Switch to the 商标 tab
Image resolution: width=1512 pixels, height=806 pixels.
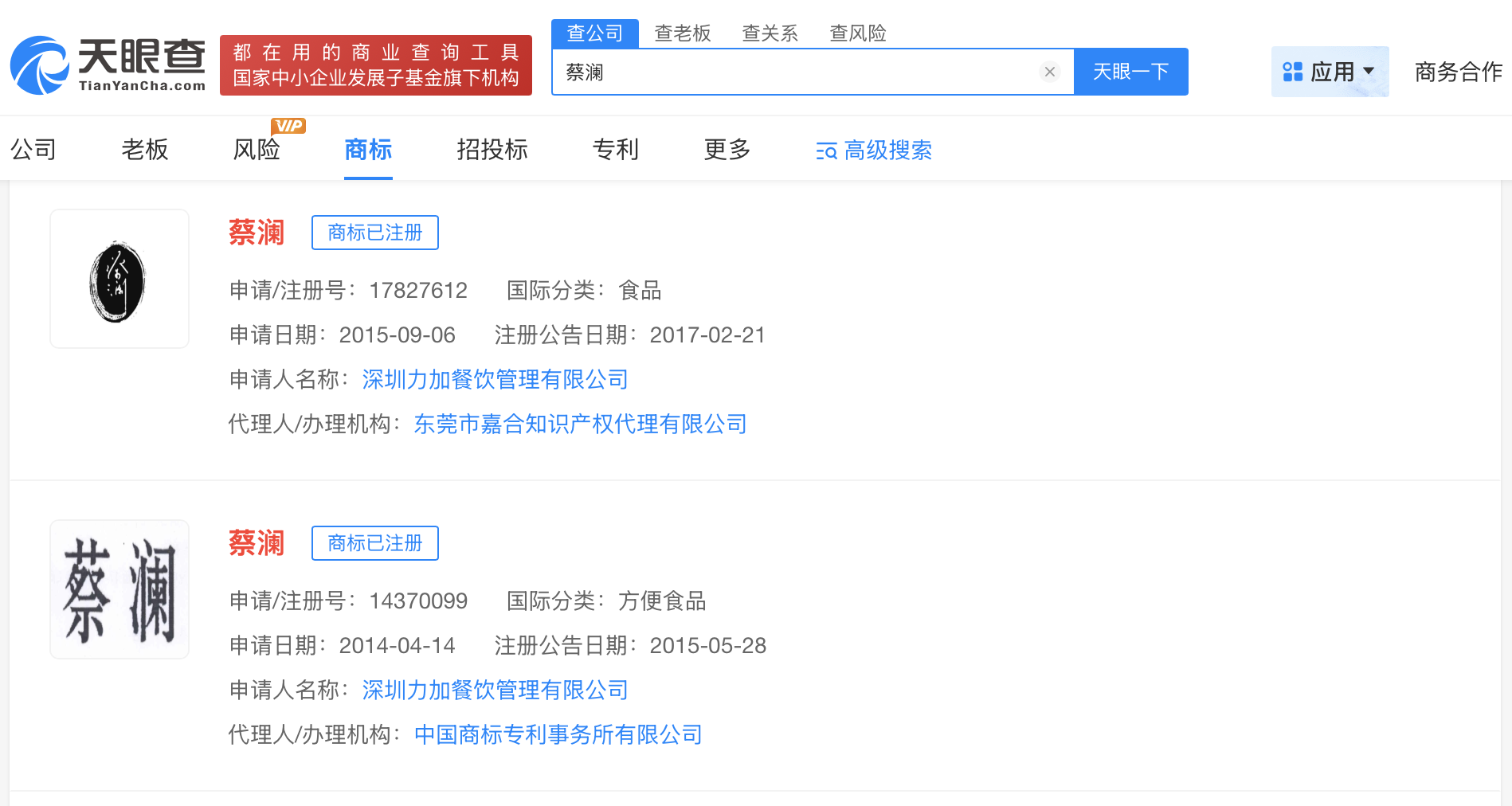tap(368, 149)
